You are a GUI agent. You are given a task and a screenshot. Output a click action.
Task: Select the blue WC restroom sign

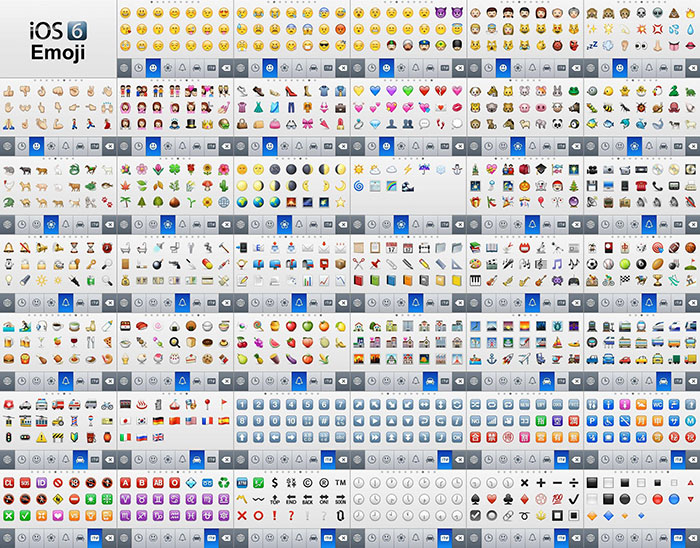click(x=657, y=405)
